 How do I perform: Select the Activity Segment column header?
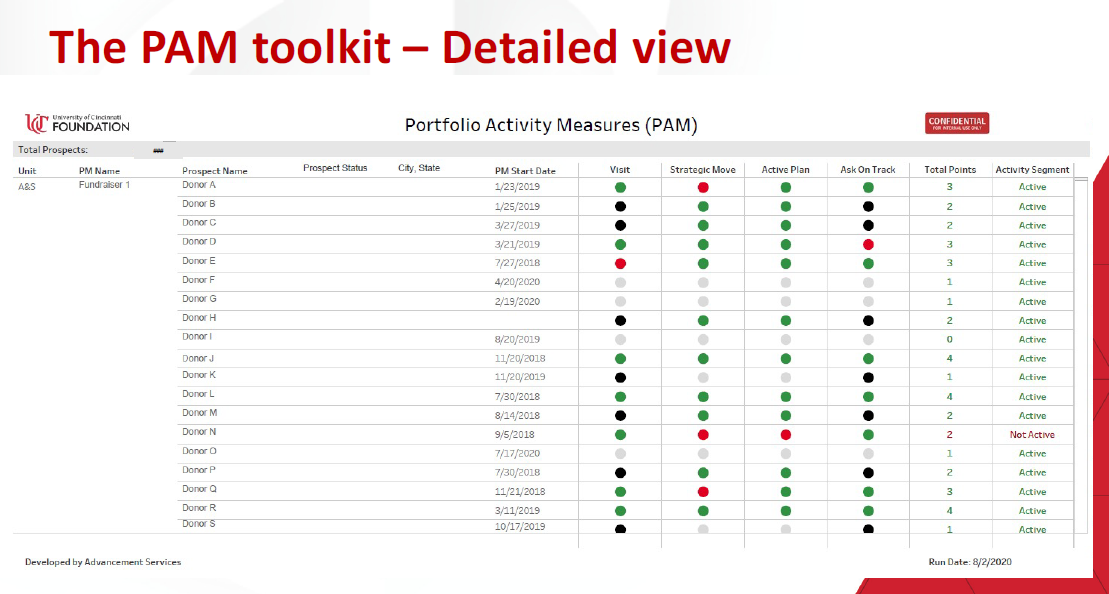click(1032, 170)
